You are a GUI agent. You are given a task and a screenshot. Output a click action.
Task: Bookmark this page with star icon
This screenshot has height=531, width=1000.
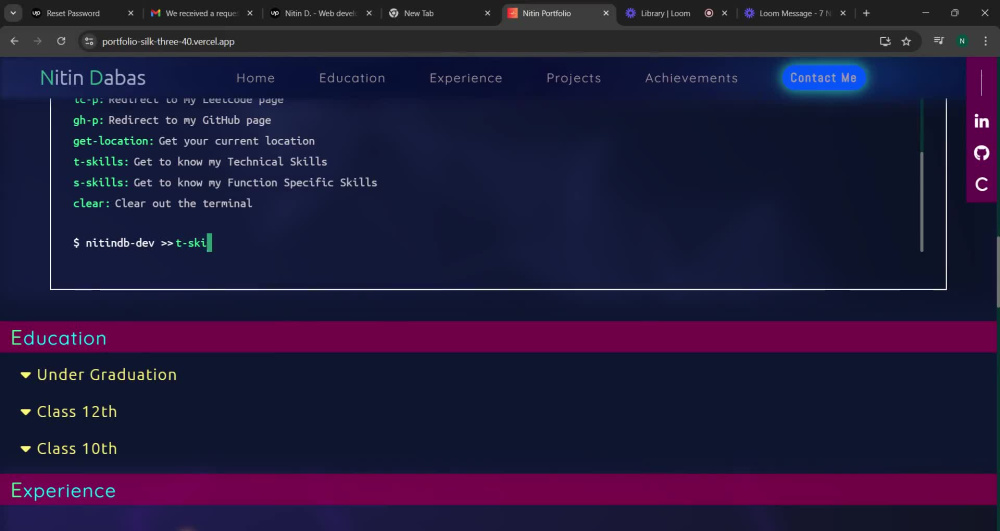pyautogui.click(x=906, y=41)
